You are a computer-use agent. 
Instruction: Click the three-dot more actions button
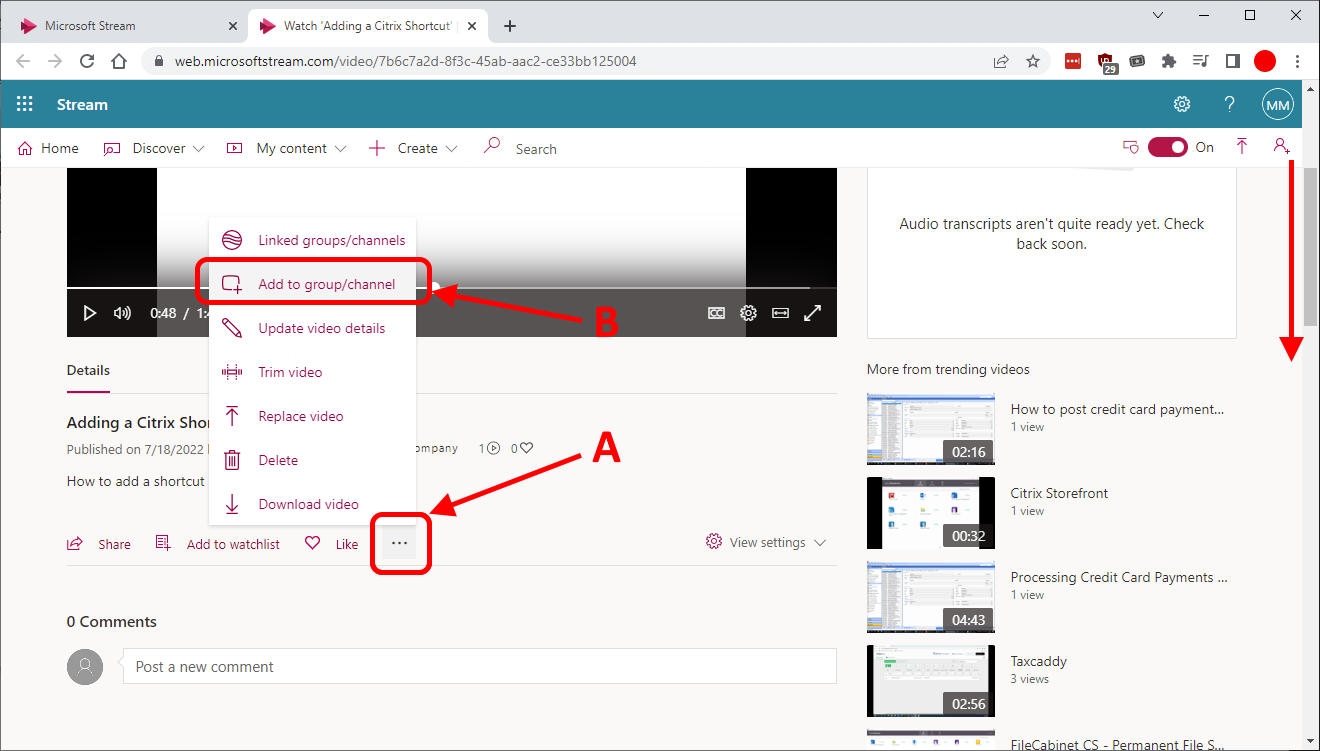[x=400, y=543]
